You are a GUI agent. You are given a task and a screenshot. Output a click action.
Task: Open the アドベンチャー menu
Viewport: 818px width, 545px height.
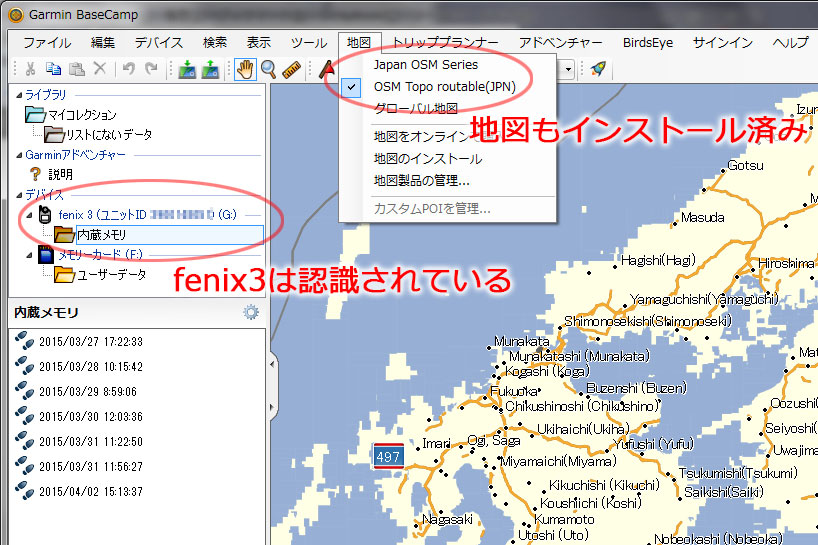click(560, 43)
